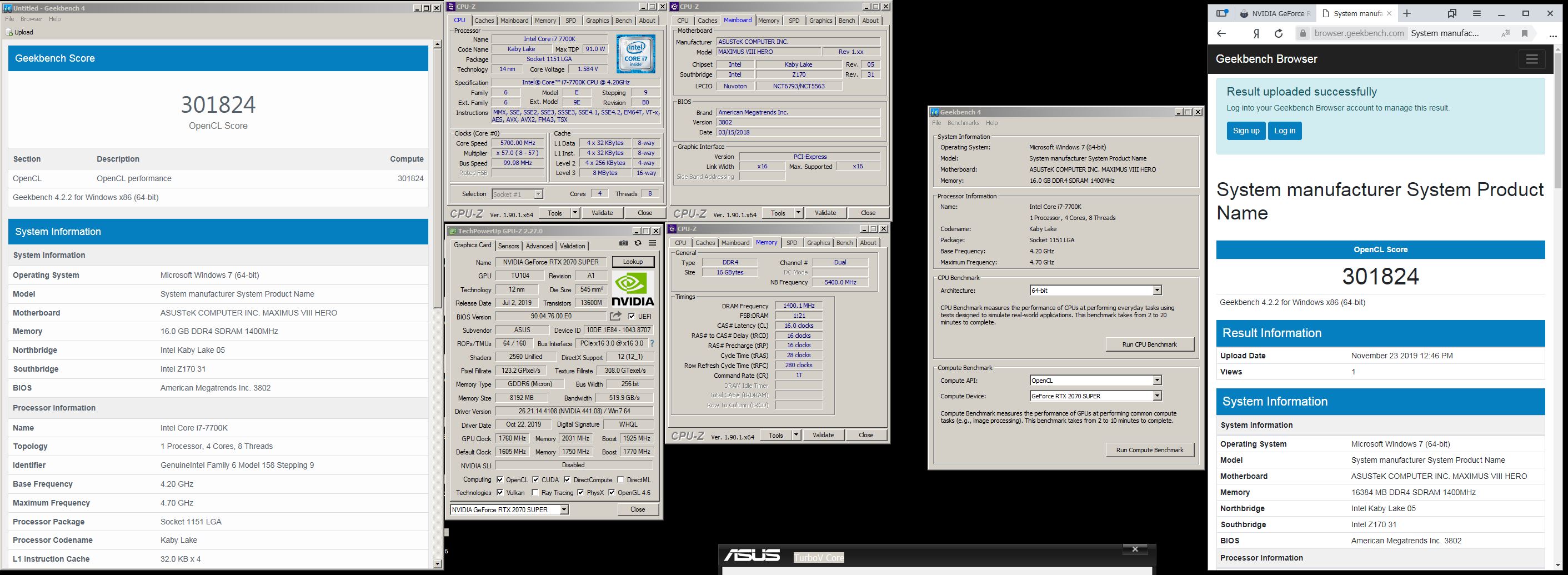Toggle the OpenCL checkbox in GPU-Z

(500, 480)
